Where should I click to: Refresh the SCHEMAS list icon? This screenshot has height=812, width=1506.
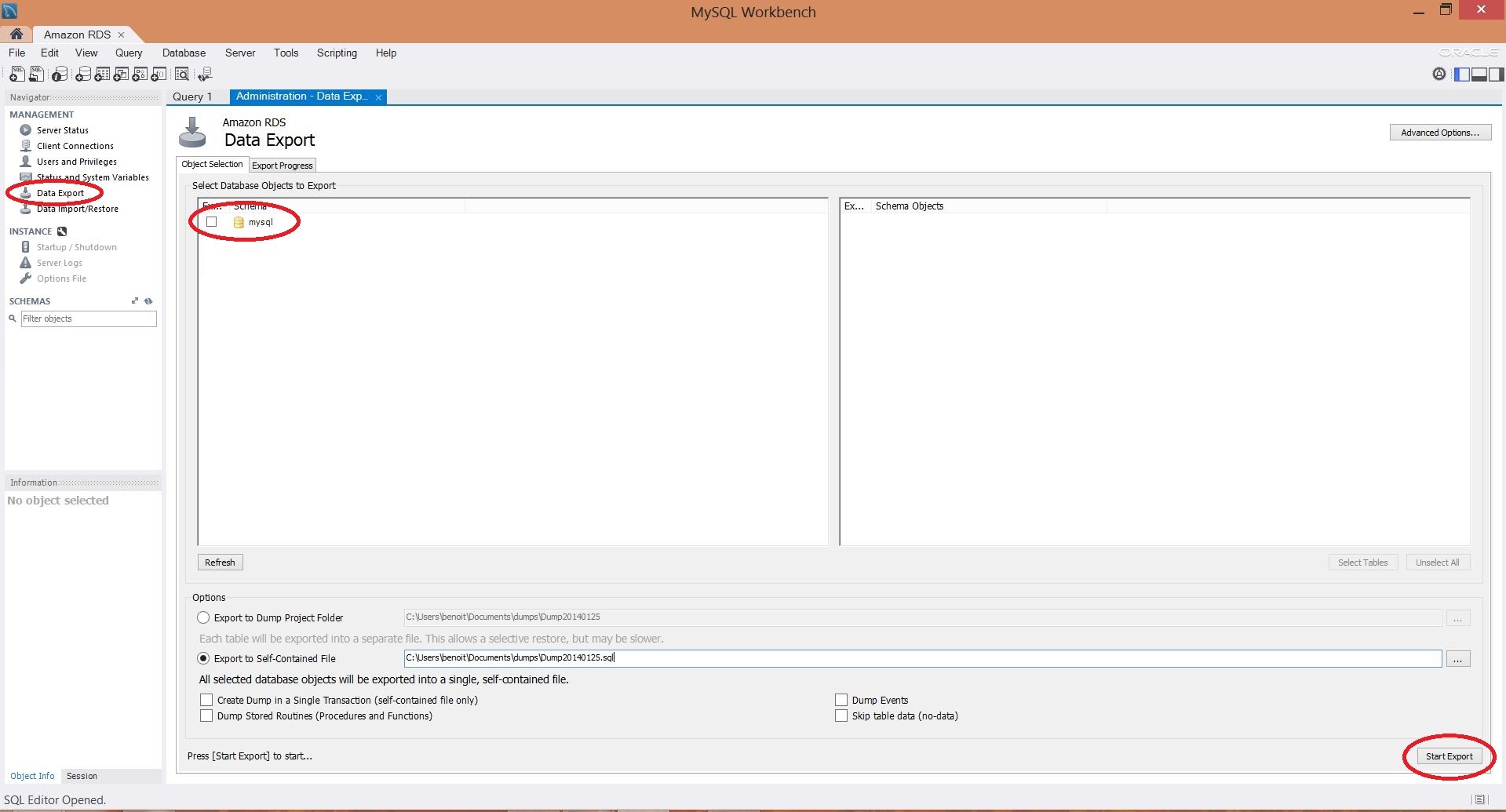pyautogui.click(x=148, y=301)
